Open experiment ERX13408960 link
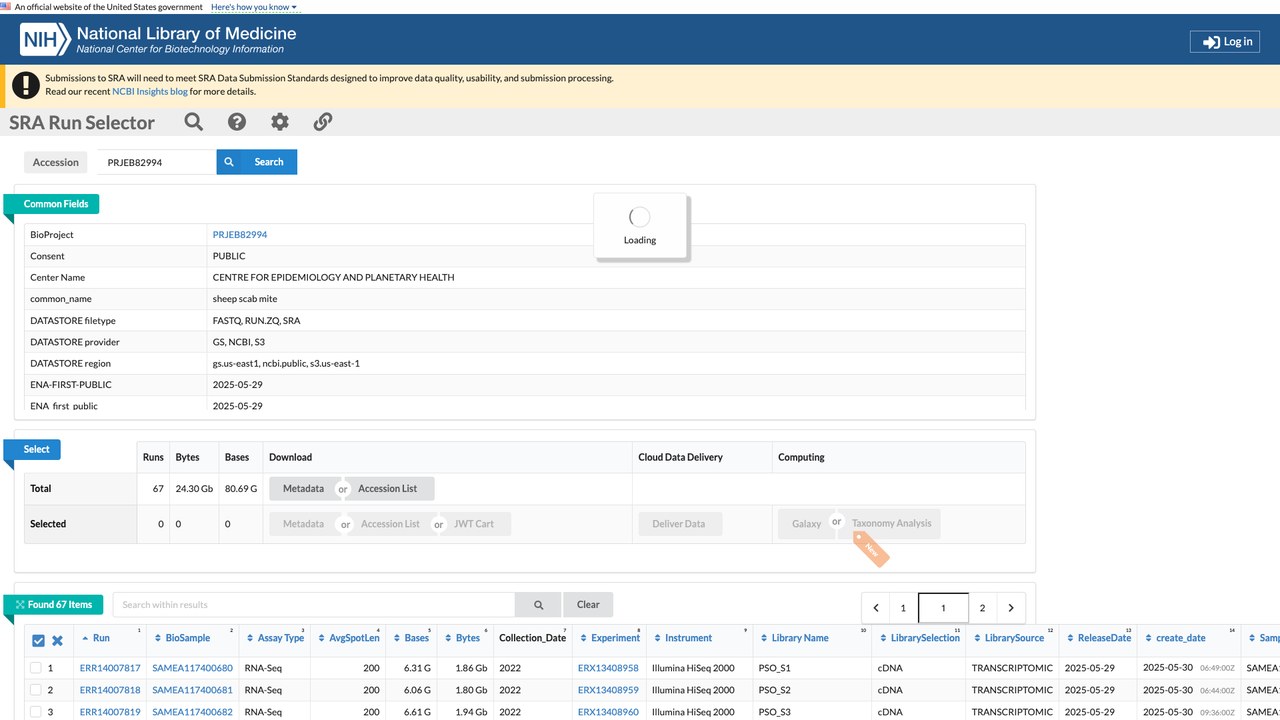The height and width of the screenshot is (720, 1280). tap(608, 712)
